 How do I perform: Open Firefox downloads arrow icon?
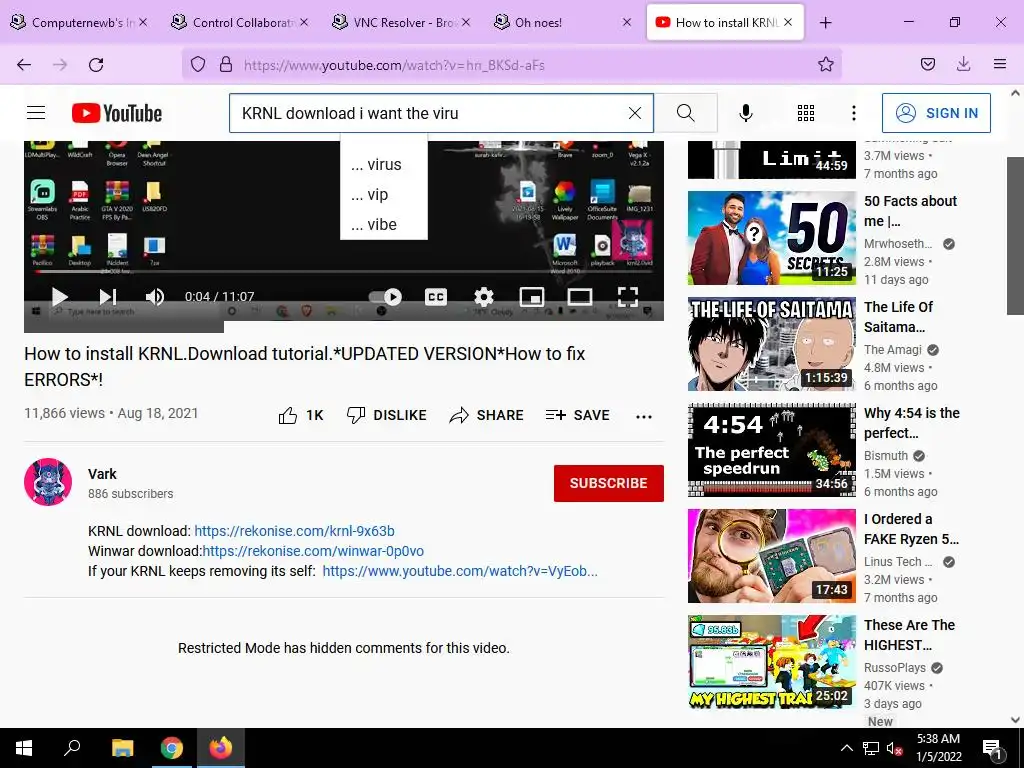pos(963,64)
